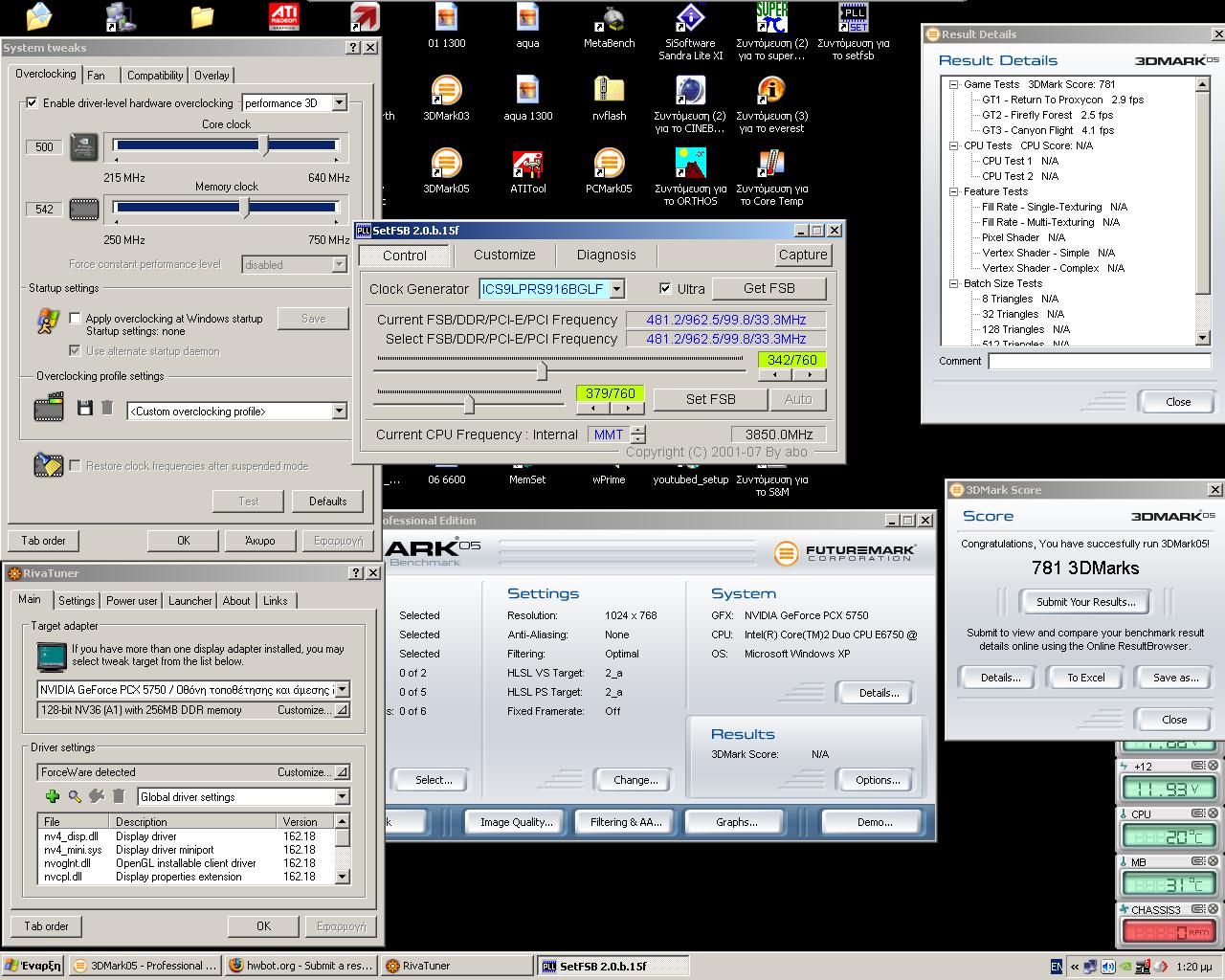Click the Capture button in SetFSB
The image size is (1225, 980).
pos(803,255)
